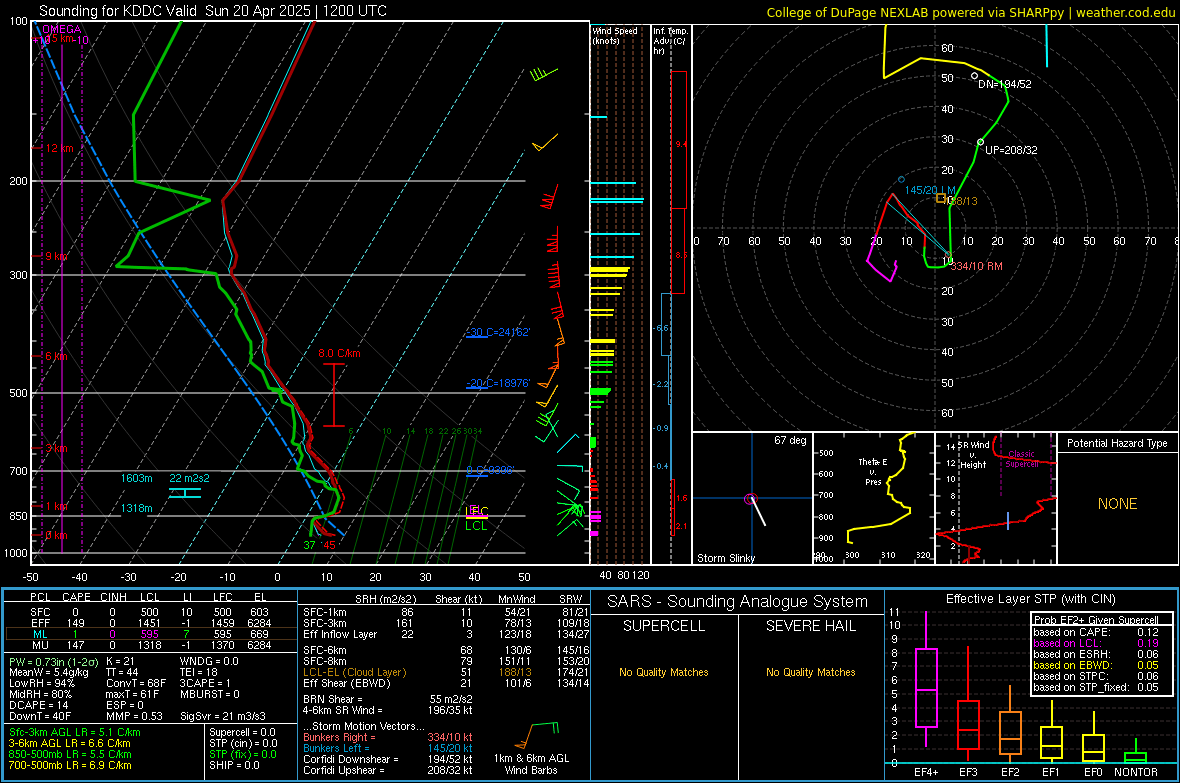The image size is (1180, 783).
Task: Click the '8.0 C/km' lapse rate label
Action: [x=339, y=353]
